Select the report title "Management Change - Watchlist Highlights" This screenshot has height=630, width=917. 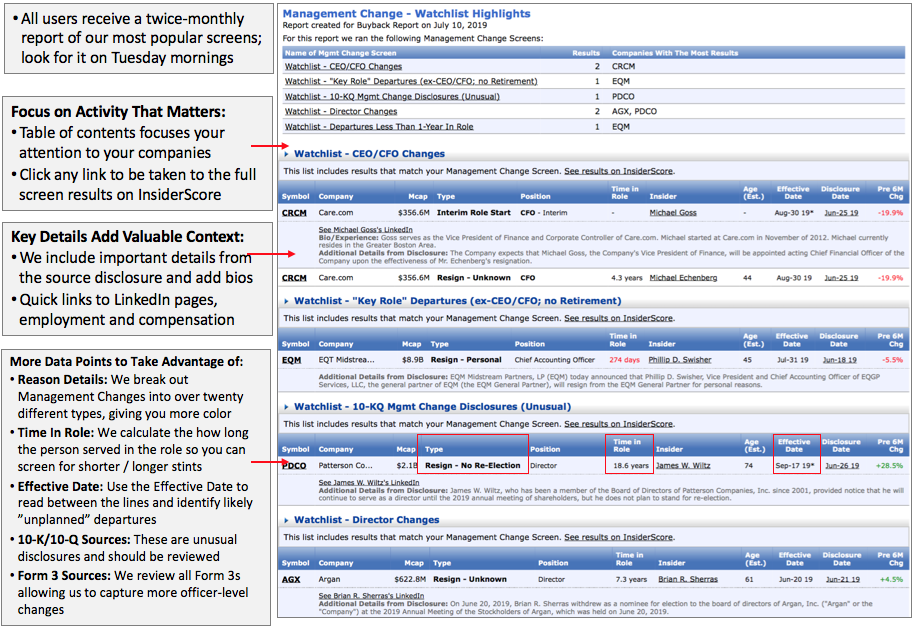tap(406, 13)
